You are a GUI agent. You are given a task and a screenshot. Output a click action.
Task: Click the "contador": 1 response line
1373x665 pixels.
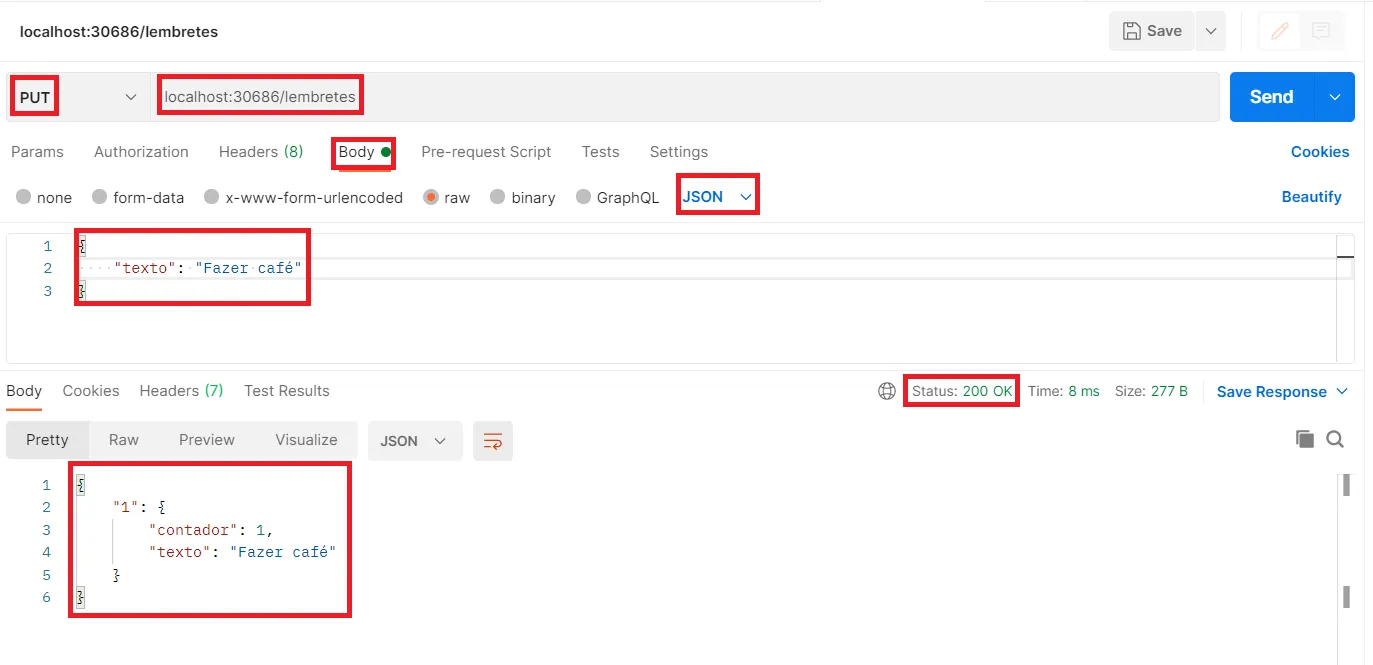[211, 530]
